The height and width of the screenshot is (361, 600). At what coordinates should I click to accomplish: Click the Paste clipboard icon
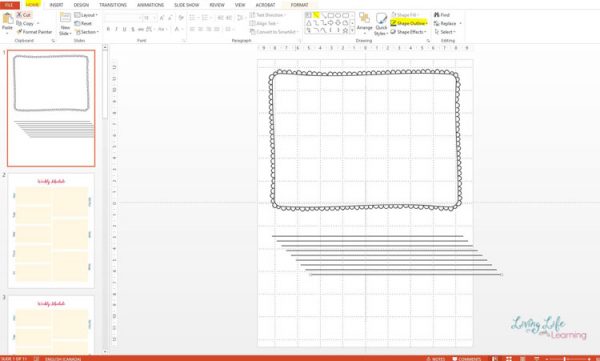click(x=7, y=19)
